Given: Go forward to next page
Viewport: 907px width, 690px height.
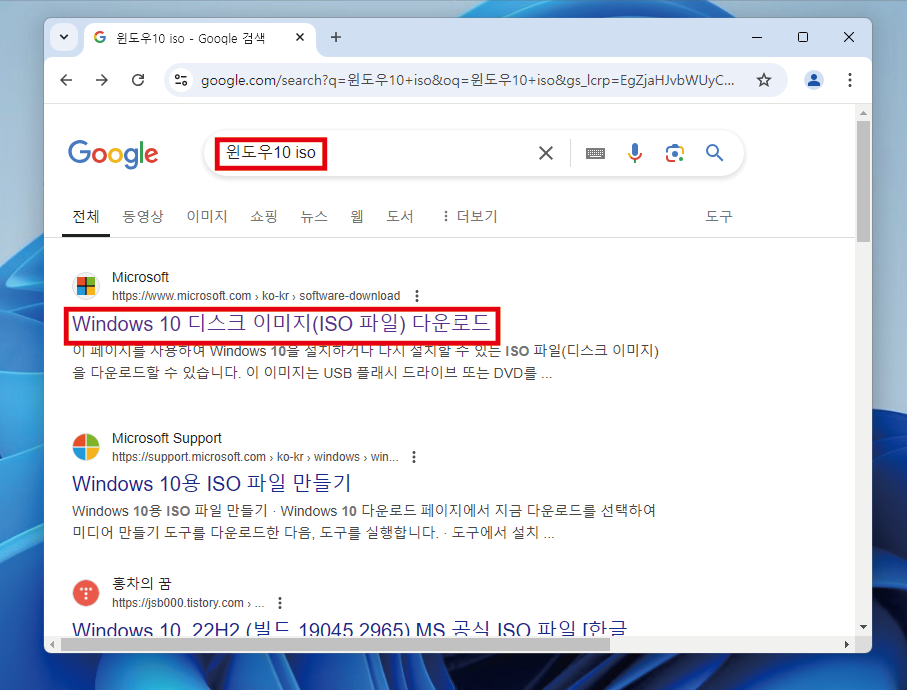Looking at the screenshot, I should point(102,80).
